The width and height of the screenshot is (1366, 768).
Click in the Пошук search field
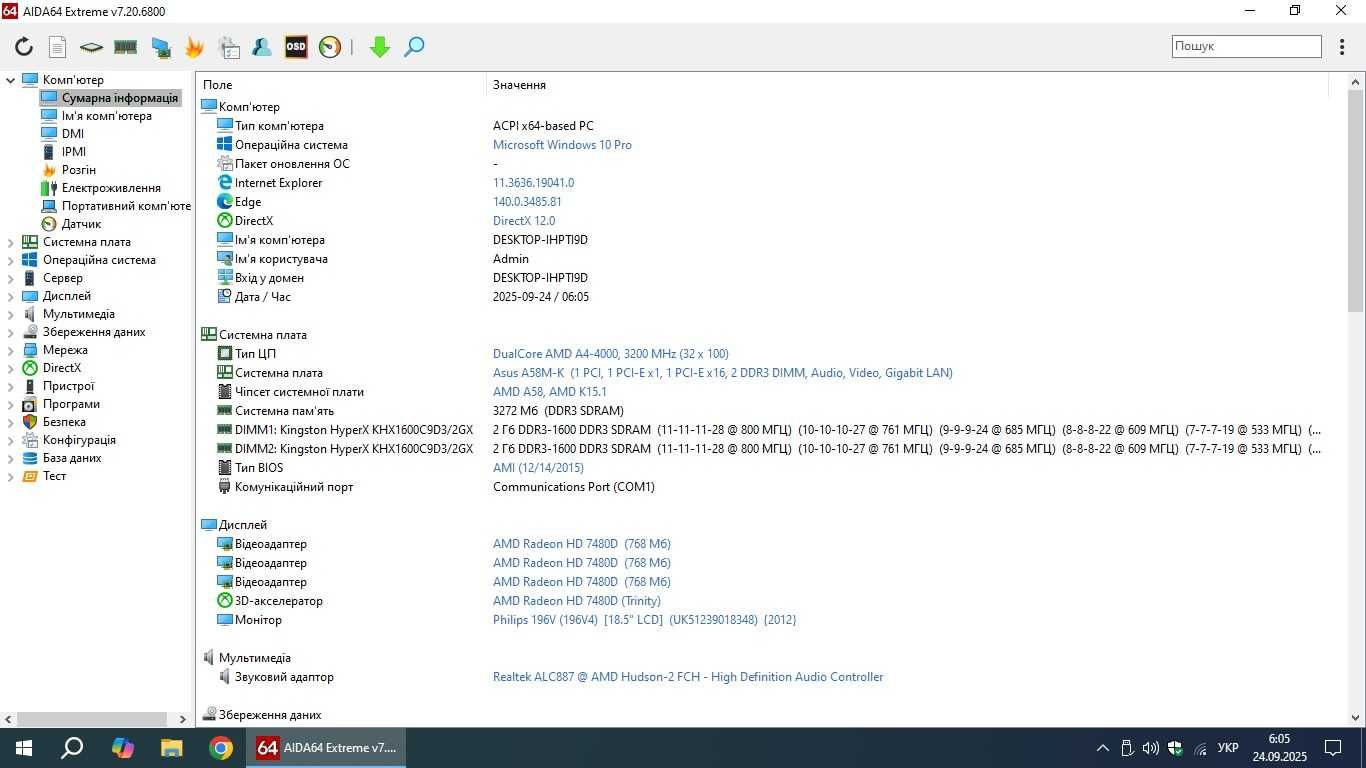[x=1247, y=46]
